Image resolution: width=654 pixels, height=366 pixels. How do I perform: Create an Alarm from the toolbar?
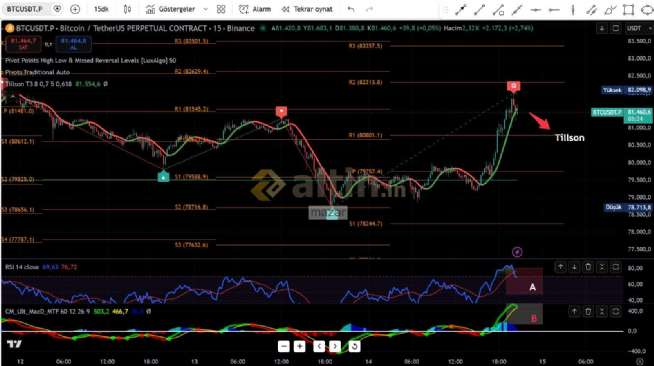pos(255,9)
